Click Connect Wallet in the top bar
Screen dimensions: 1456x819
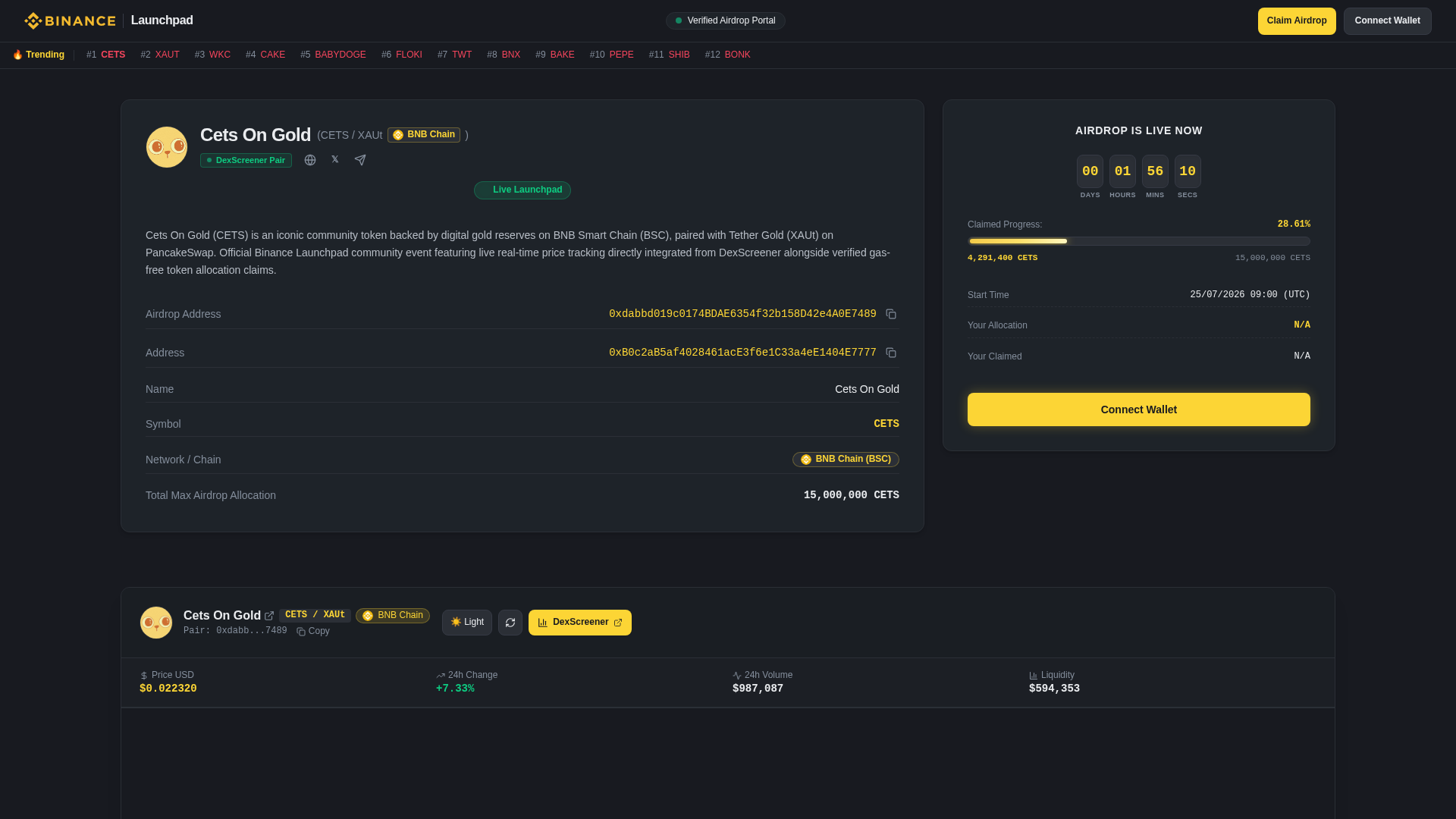pos(1388,21)
